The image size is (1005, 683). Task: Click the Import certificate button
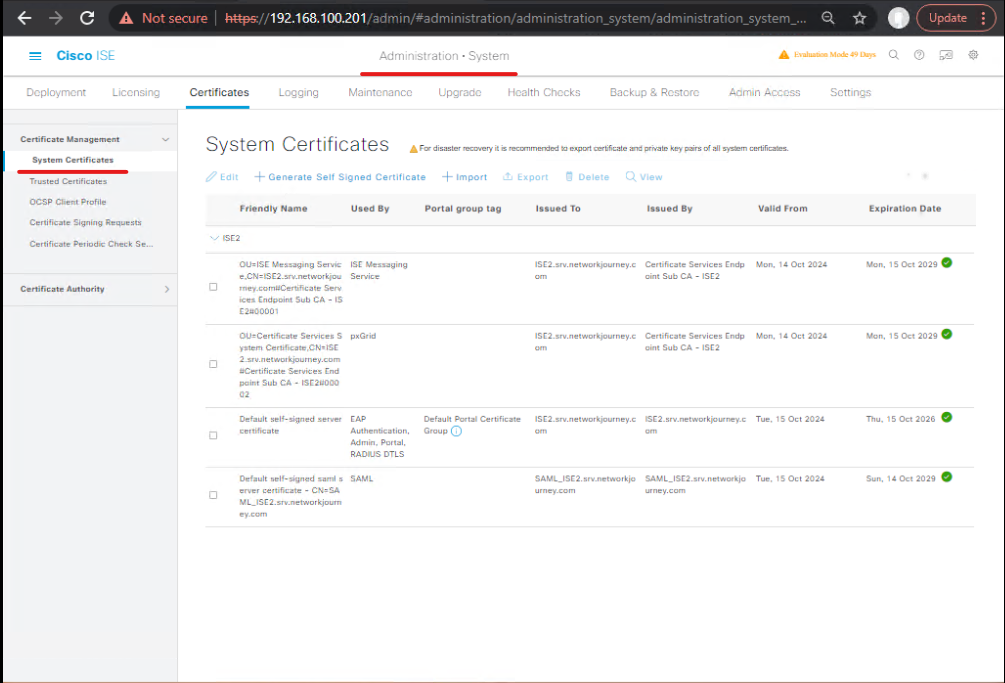click(465, 177)
